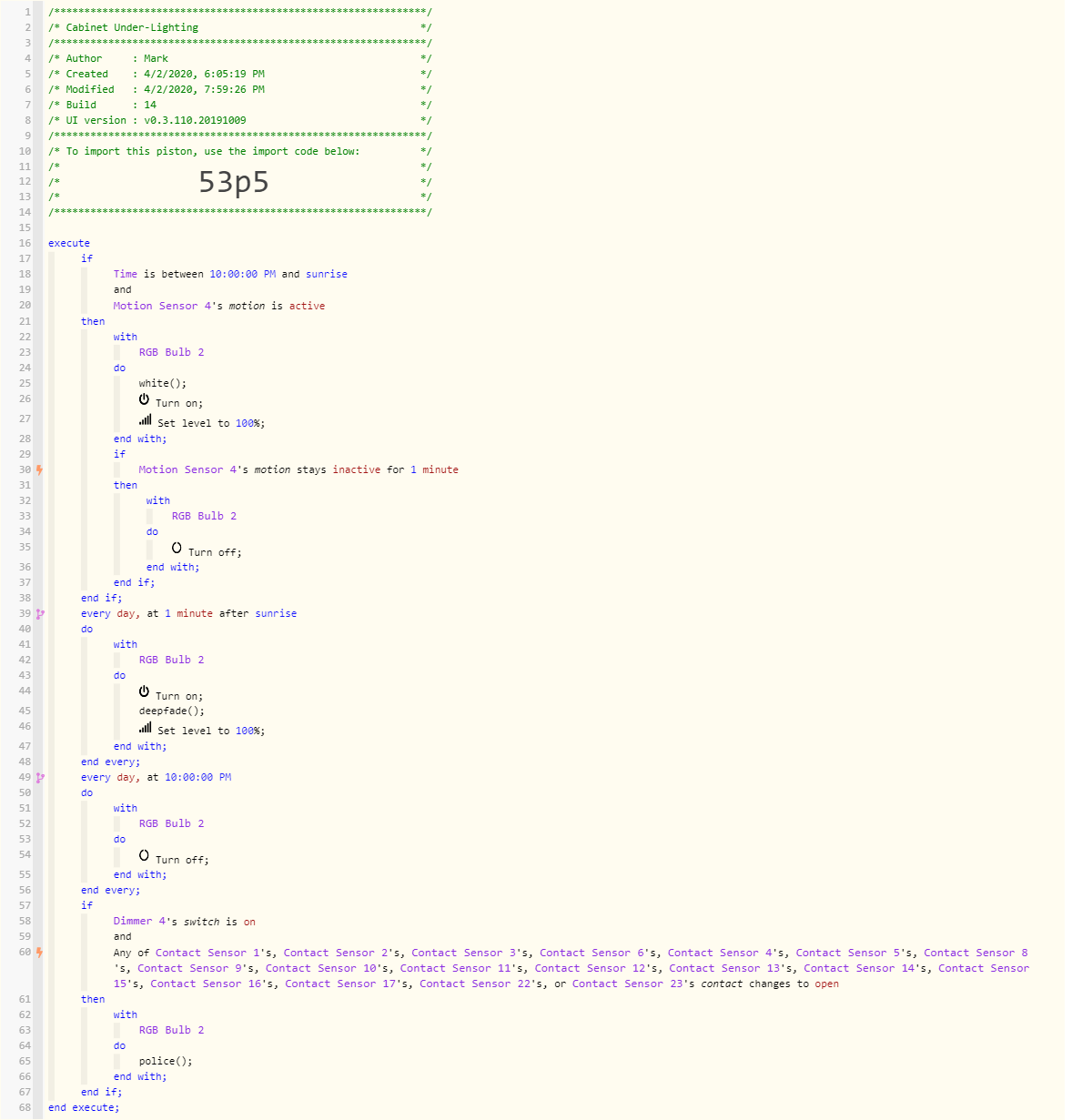
Task: Click 'Contact Sensor 12' in the condition
Action: click(590, 968)
